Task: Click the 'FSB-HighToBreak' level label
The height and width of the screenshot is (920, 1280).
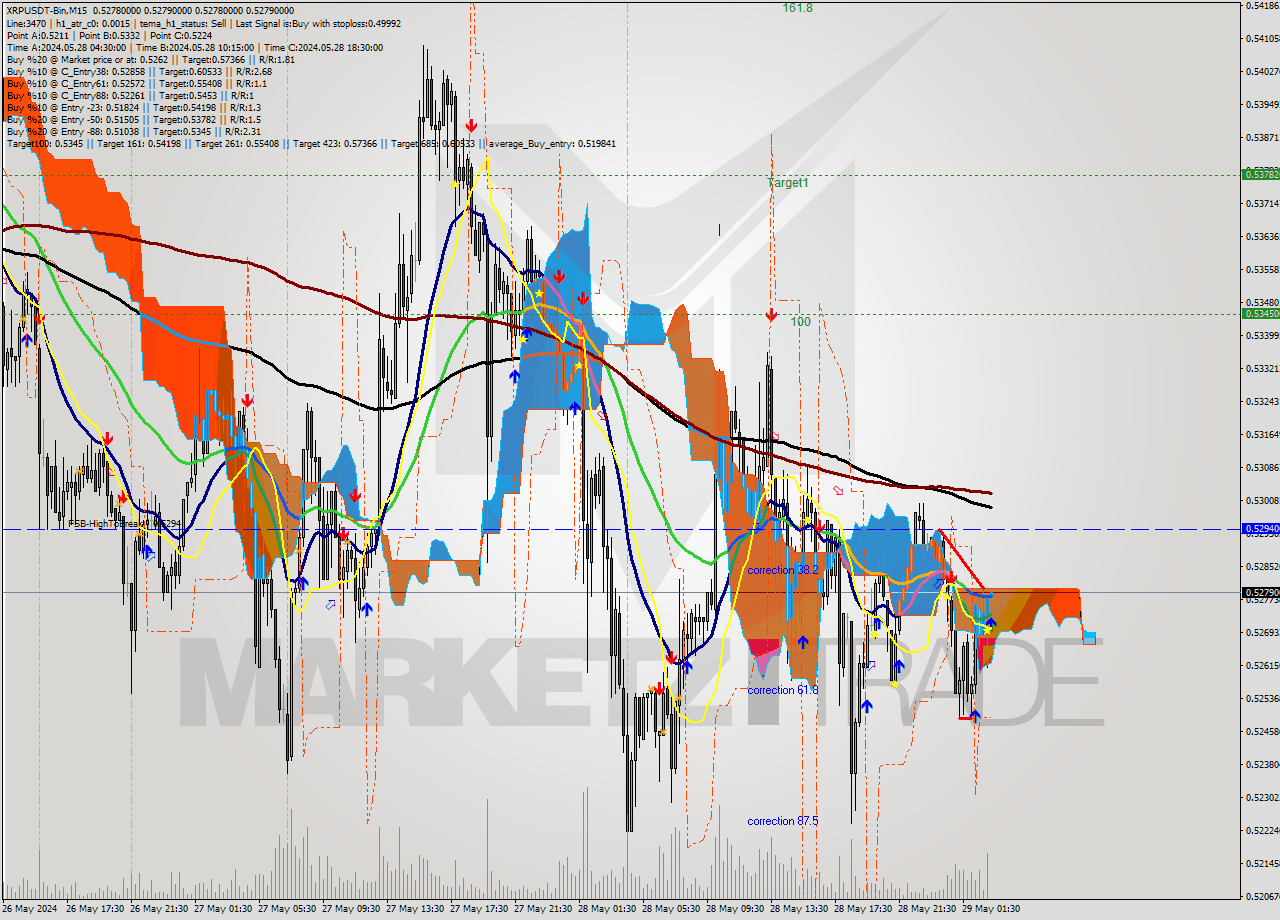Action: pyautogui.click(x=125, y=523)
